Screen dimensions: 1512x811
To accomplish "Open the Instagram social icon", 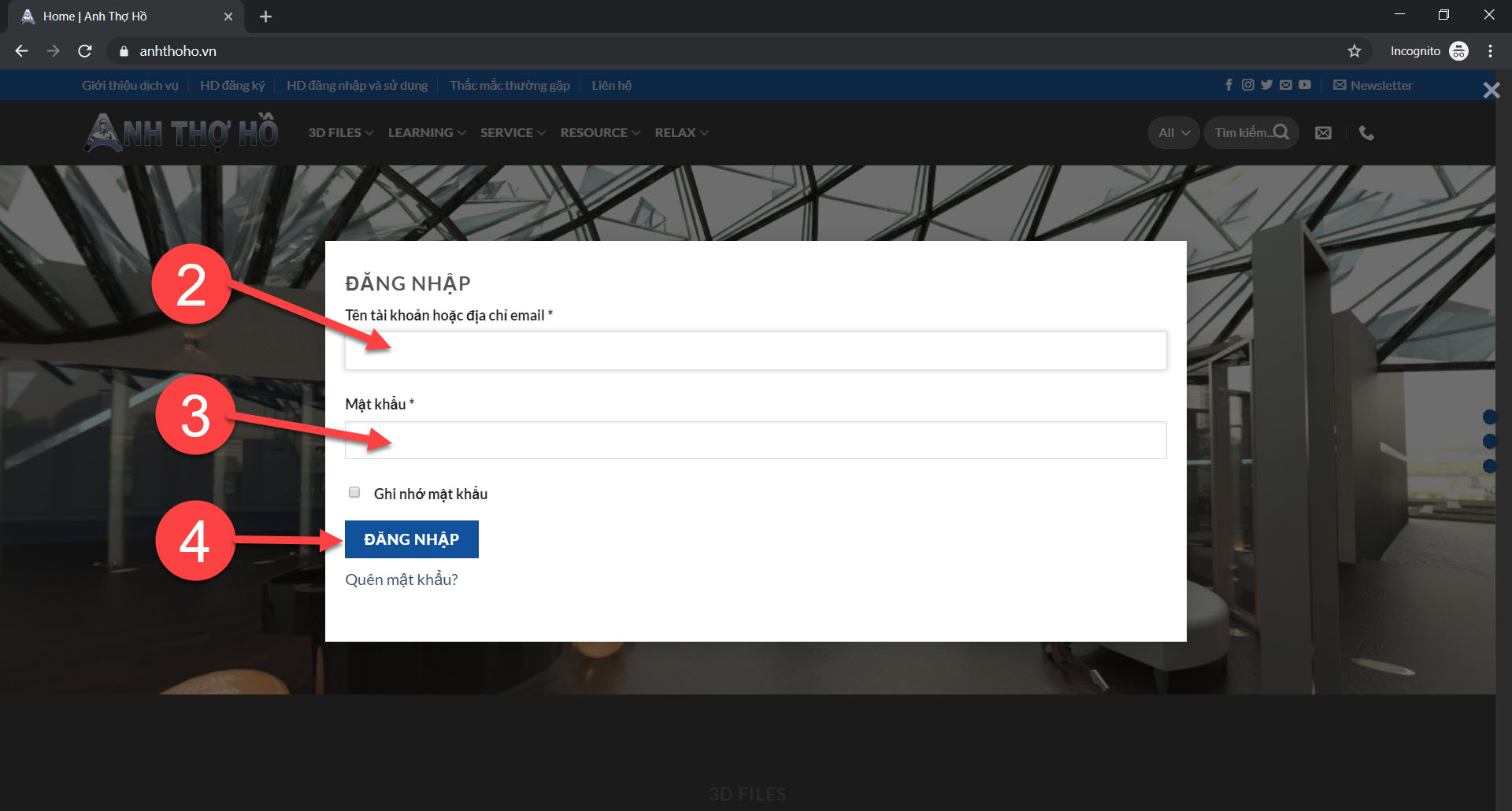I will 1247,85.
